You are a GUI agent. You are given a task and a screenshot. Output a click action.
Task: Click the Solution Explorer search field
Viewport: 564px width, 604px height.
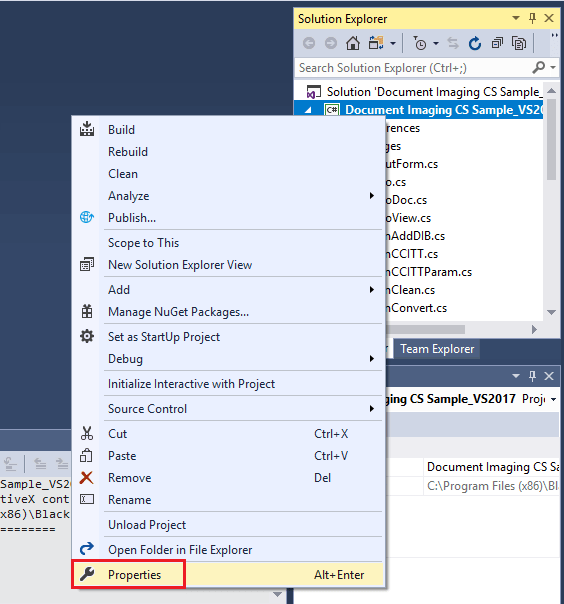412,67
